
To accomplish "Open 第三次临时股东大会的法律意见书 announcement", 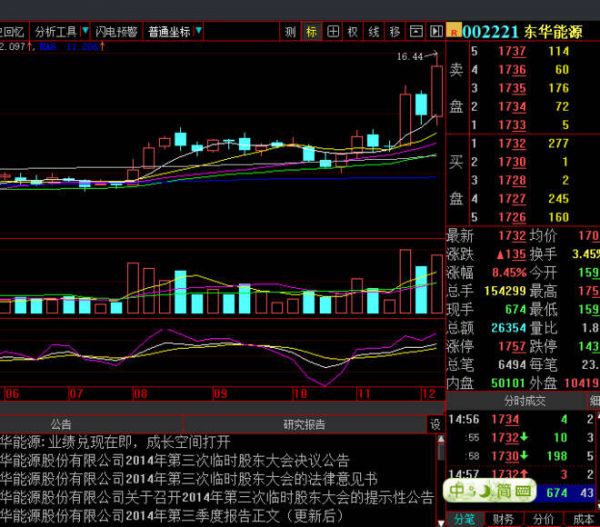I will pyautogui.click(x=189, y=479).
